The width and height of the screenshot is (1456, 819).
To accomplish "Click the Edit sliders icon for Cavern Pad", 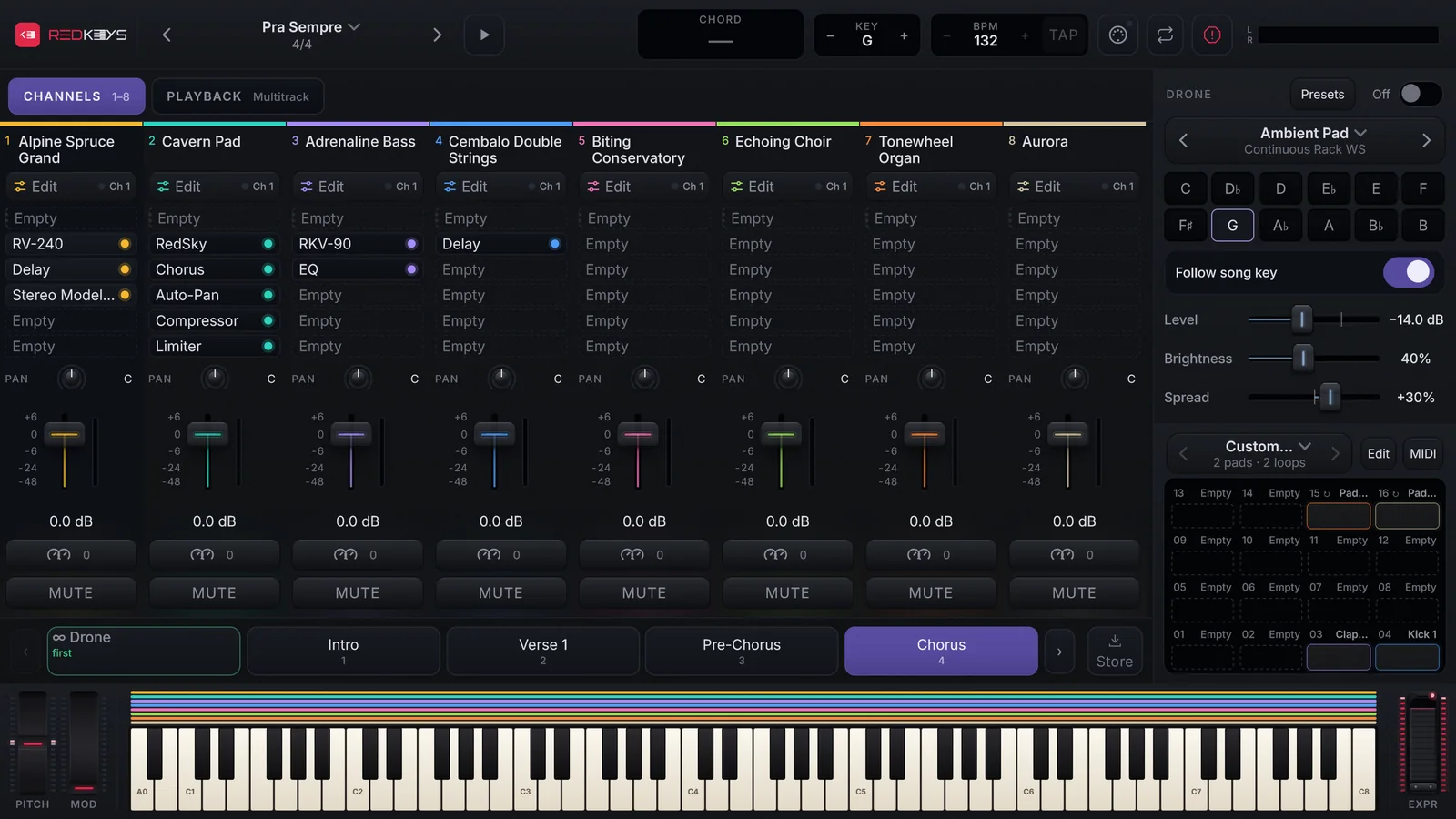I will [x=164, y=187].
